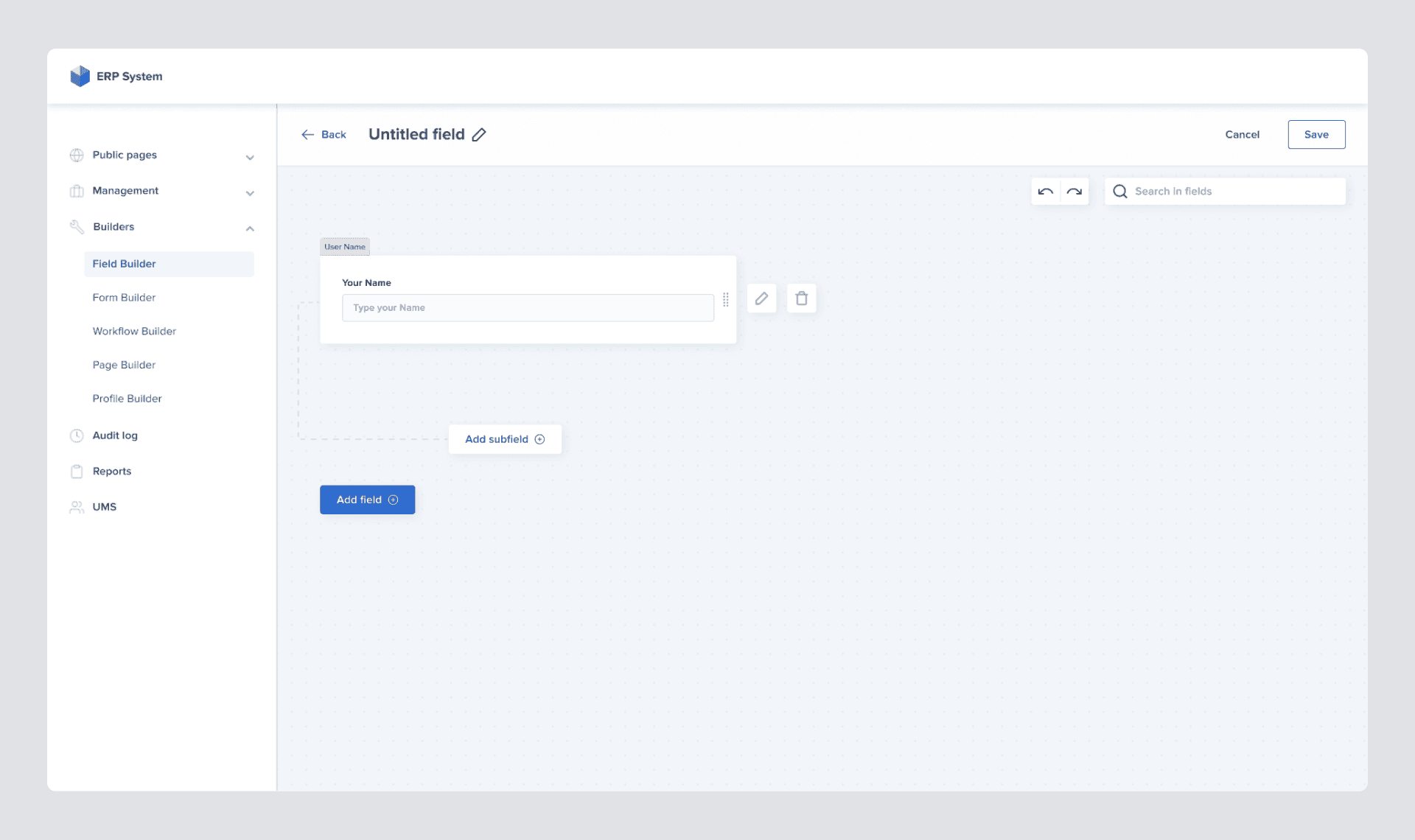The image size is (1415, 840).
Task: Click the search magnifier icon
Action: [x=1119, y=191]
